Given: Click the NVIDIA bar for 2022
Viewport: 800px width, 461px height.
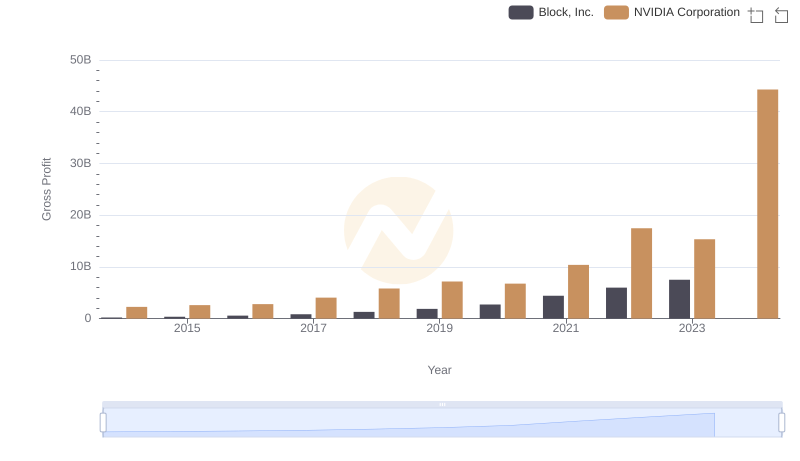Looking at the screenshot, I should [x=641, y=273].
